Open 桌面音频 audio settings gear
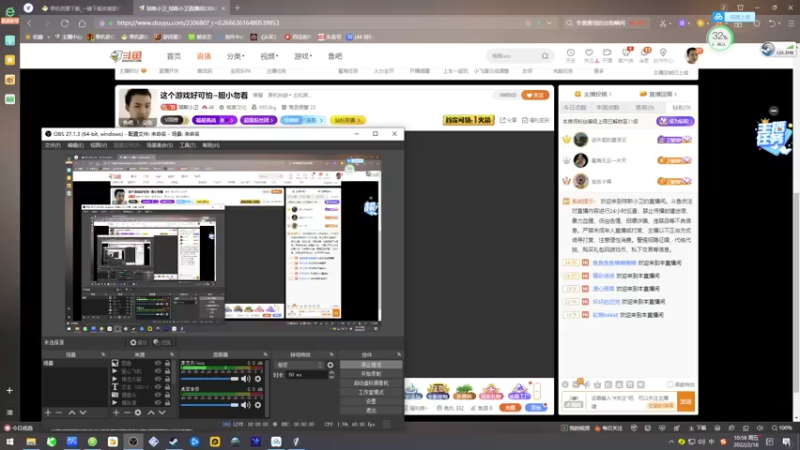The width and height of the screenshot is (800, 450). (258, 405)
